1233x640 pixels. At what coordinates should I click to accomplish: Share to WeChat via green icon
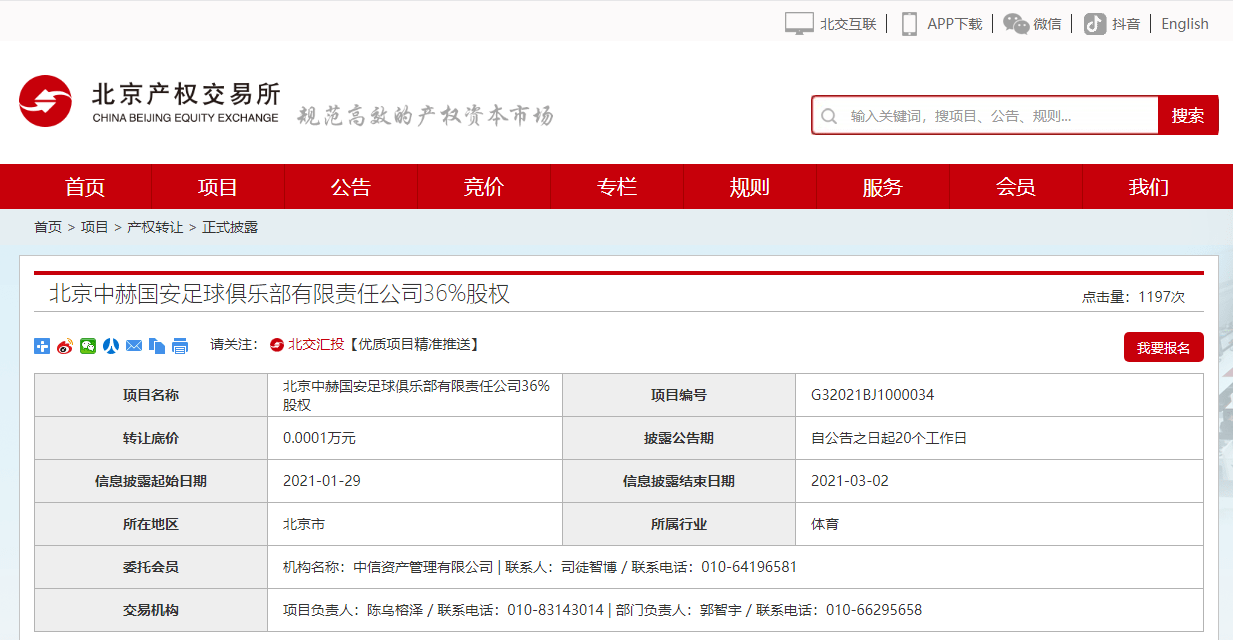(x=88, y=346)
